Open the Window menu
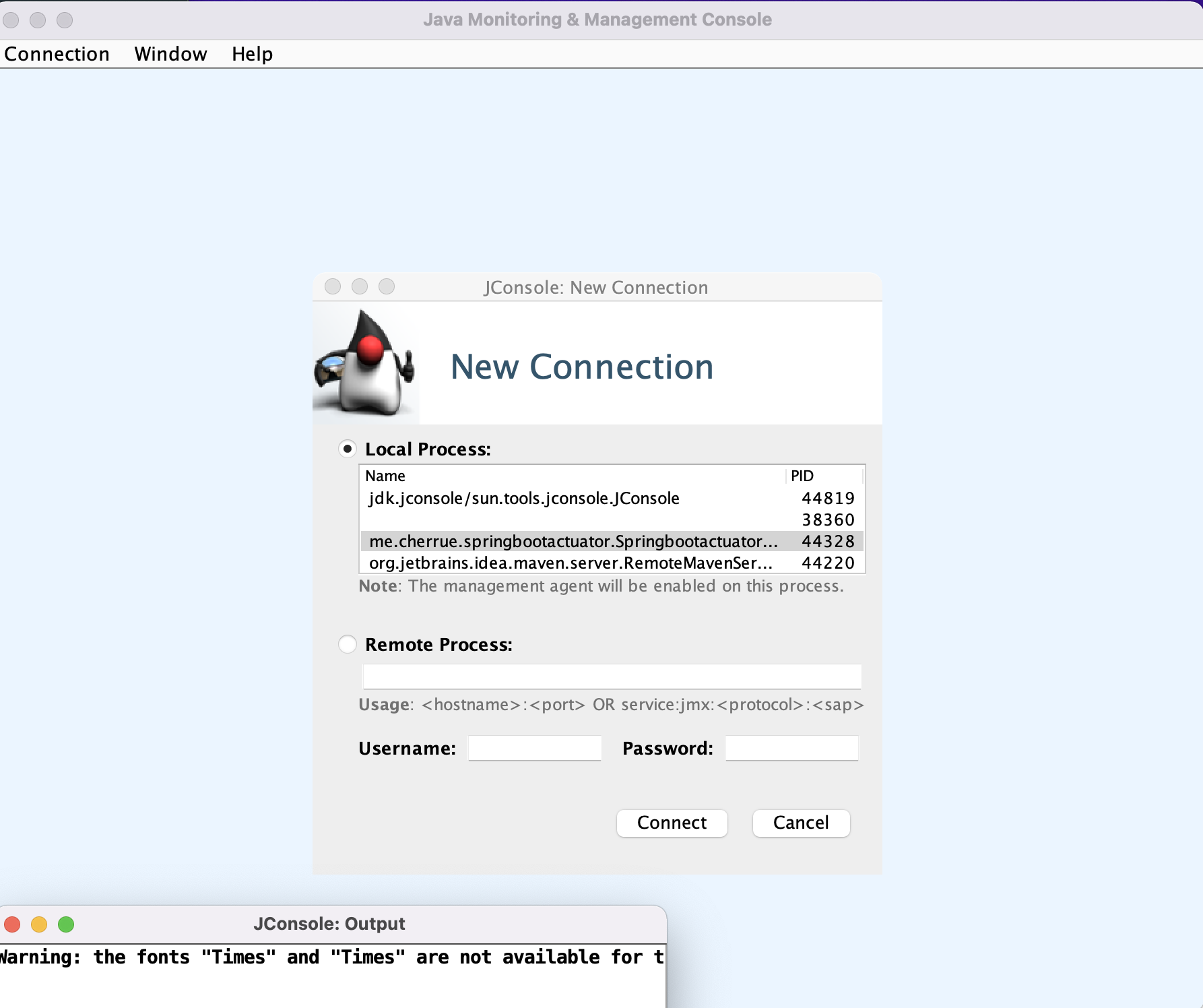 (x=170, y=54)
